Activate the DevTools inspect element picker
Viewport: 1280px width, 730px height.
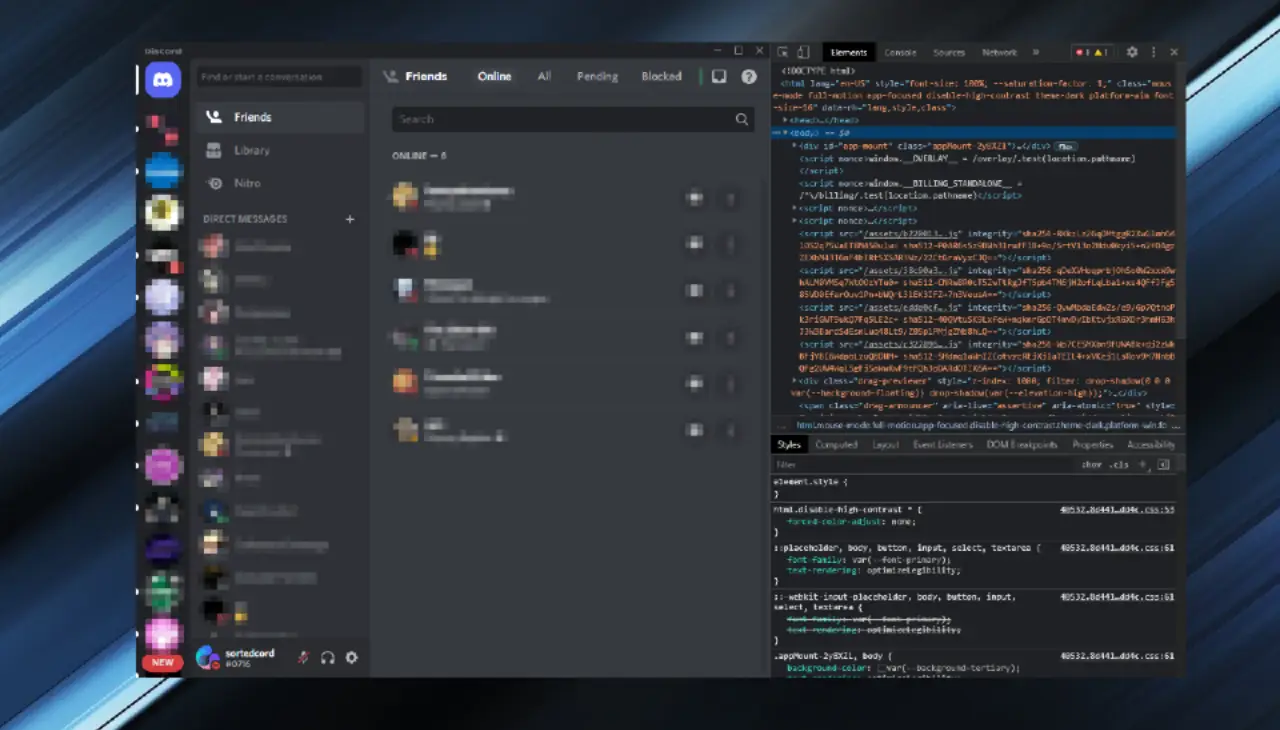tap(783, 52)
